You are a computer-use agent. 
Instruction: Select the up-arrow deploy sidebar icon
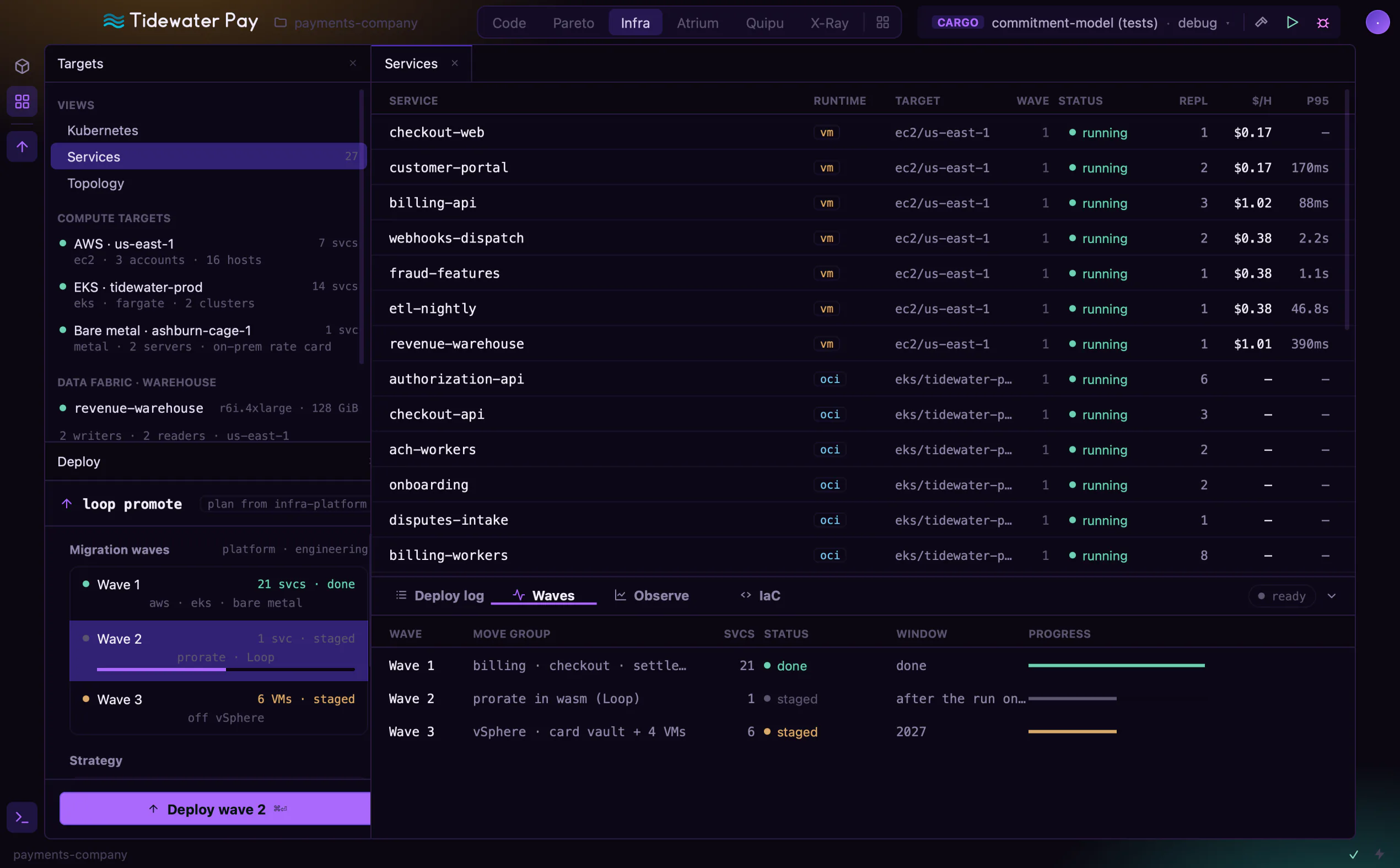point(22,147)
